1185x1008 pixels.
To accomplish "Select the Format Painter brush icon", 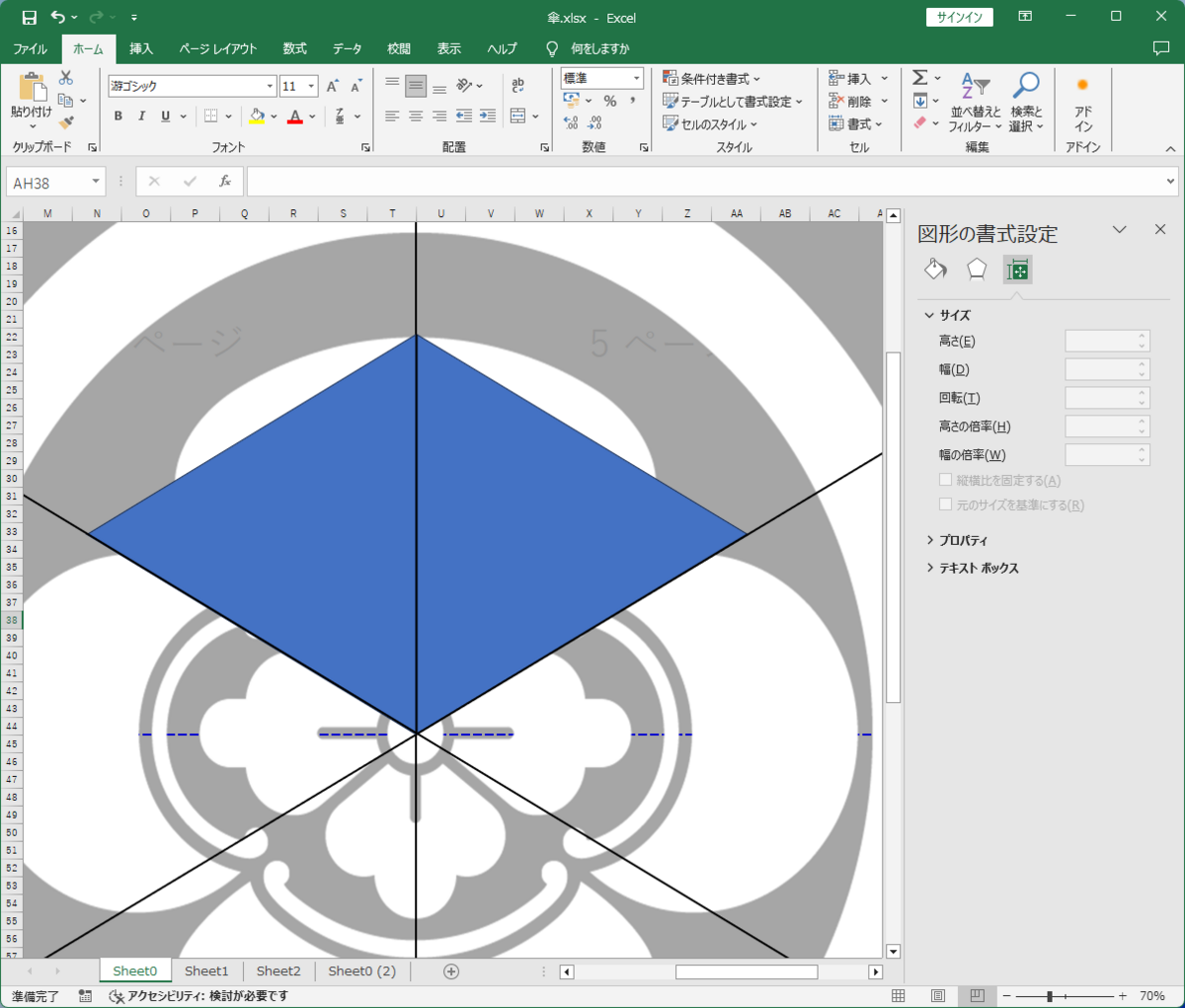I will (x=66, y=123).
